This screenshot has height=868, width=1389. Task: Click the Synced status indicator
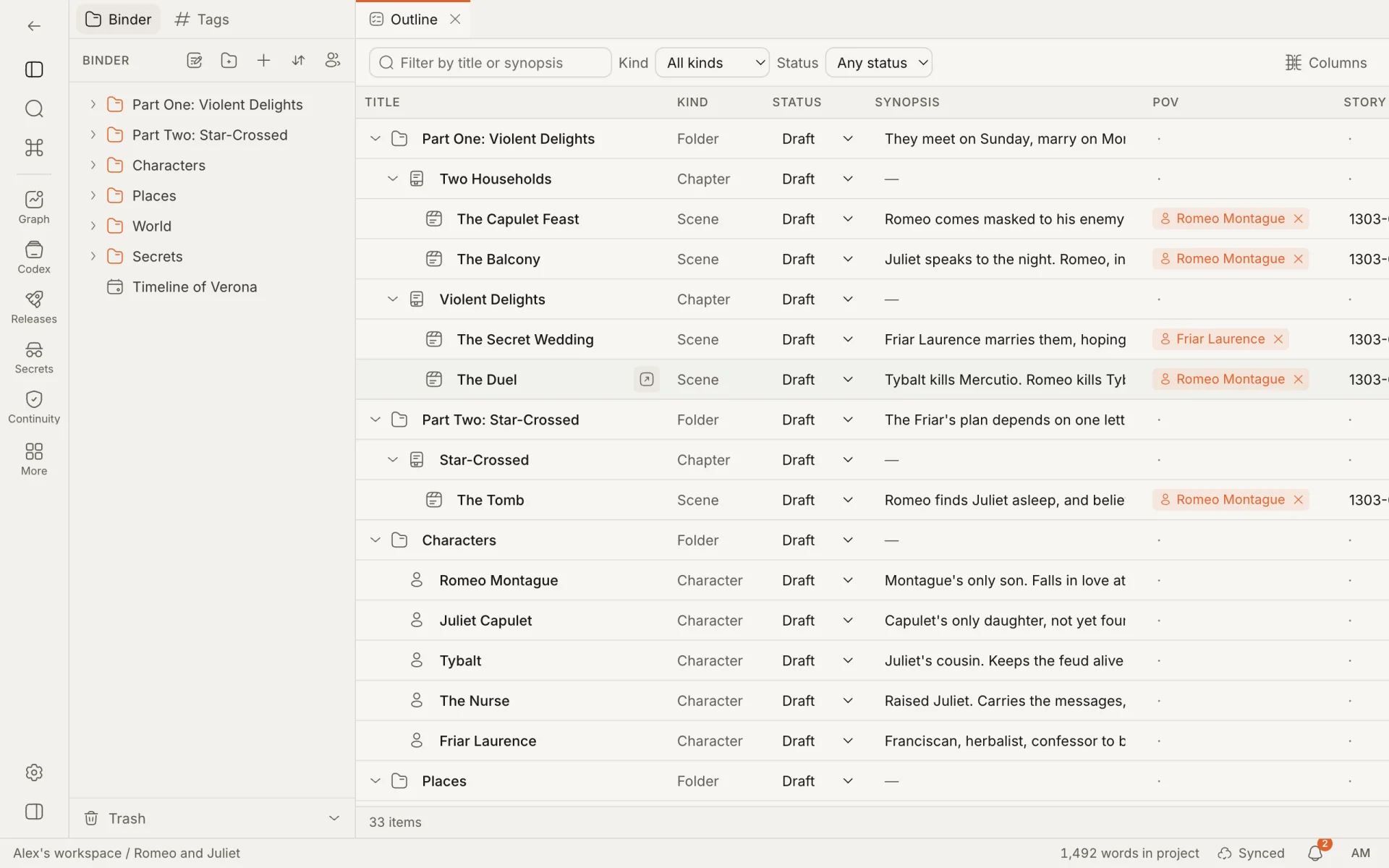[1251, 854]
